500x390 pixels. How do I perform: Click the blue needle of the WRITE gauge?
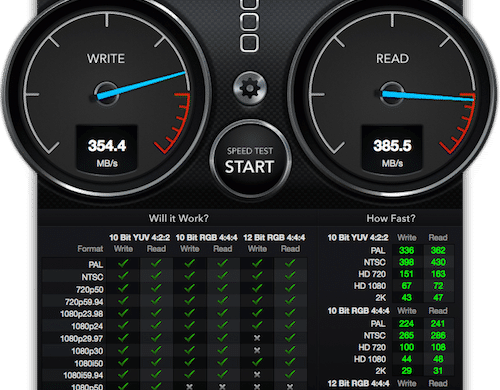pyautogui.click(x=142, y=85)
